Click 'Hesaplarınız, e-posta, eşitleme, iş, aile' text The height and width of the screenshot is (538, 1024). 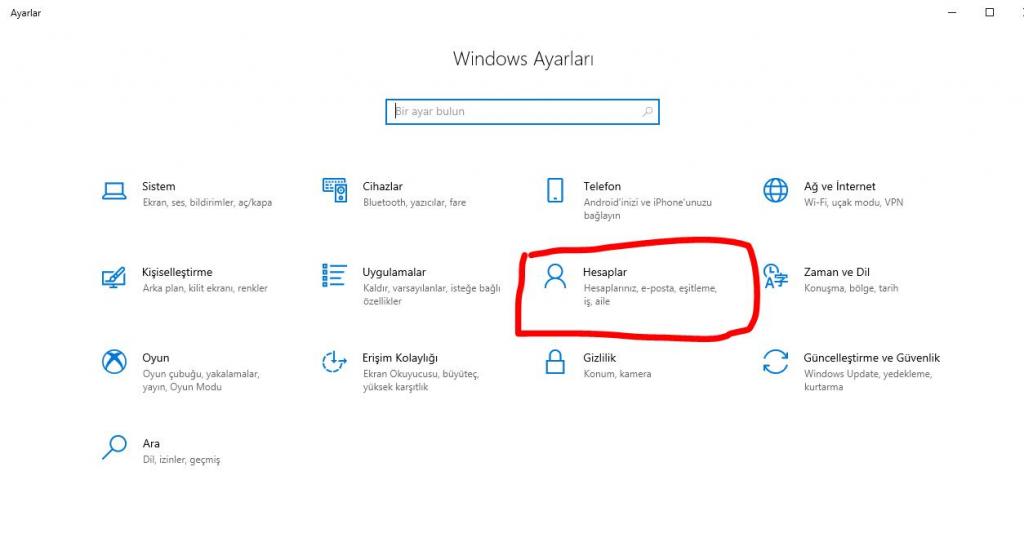pyautogui.click(x=650, y=294)
